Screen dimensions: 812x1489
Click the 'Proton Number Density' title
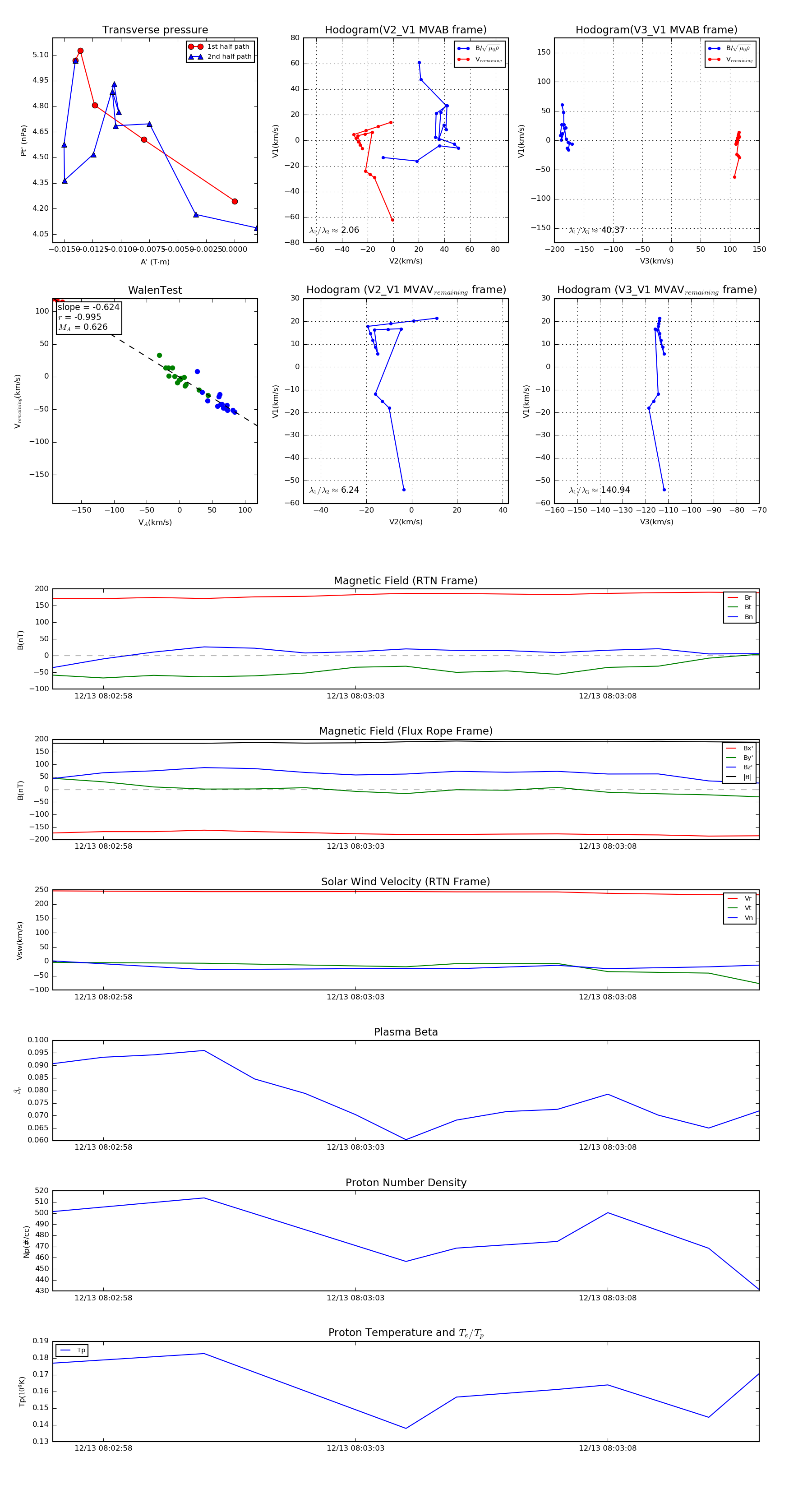point(406,1183)
